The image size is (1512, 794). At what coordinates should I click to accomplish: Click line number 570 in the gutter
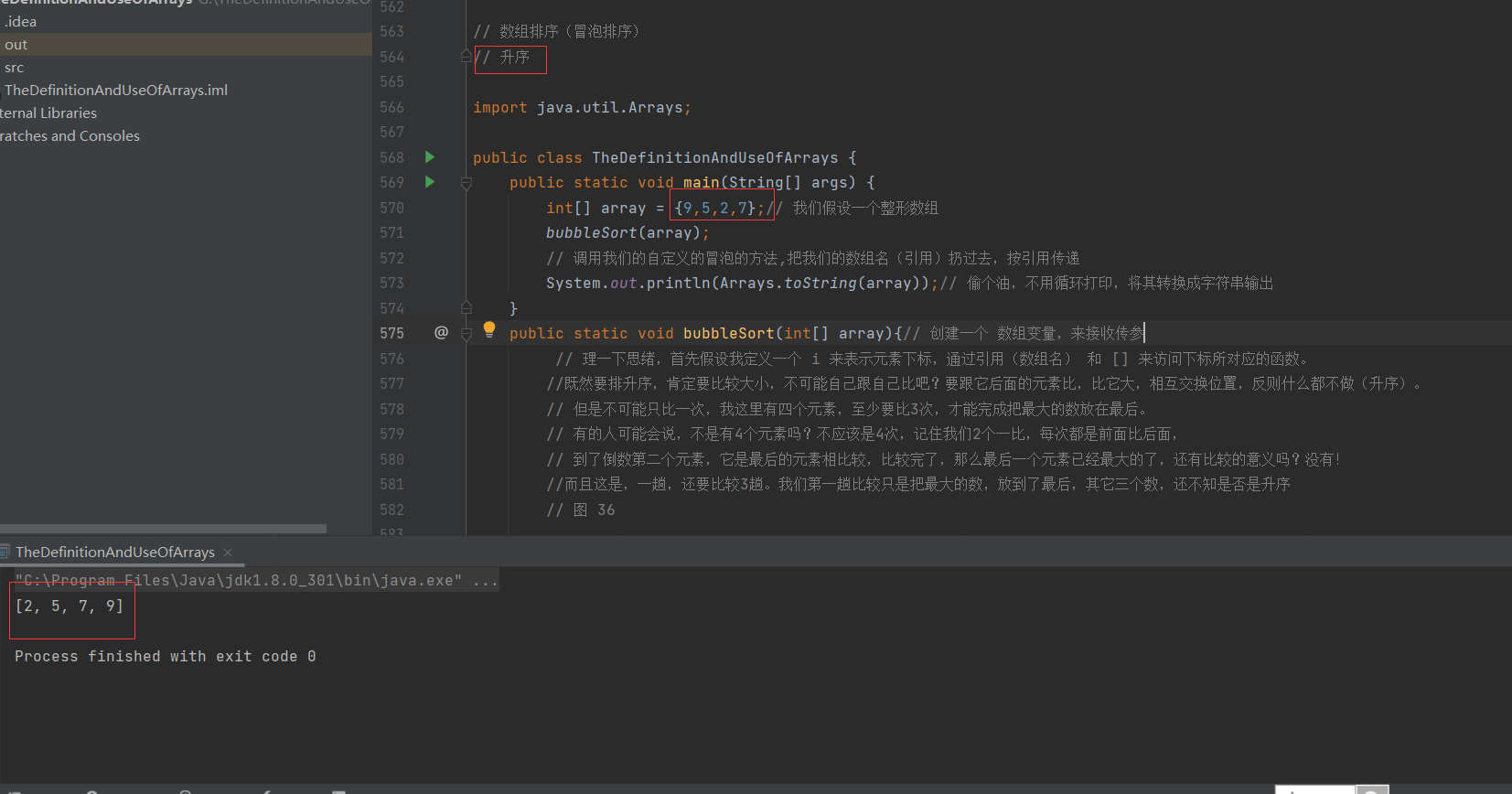pos(391,208)
